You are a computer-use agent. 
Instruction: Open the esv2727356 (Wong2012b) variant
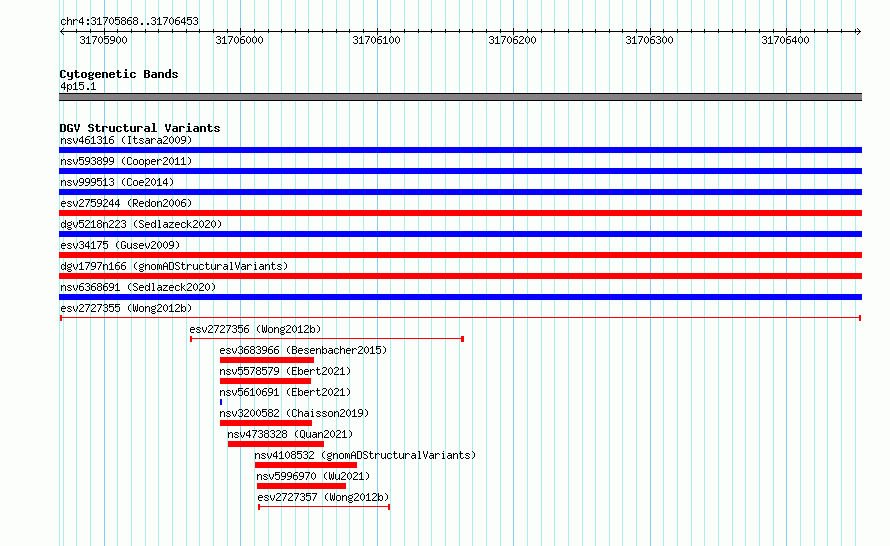[x=255, y=329]
